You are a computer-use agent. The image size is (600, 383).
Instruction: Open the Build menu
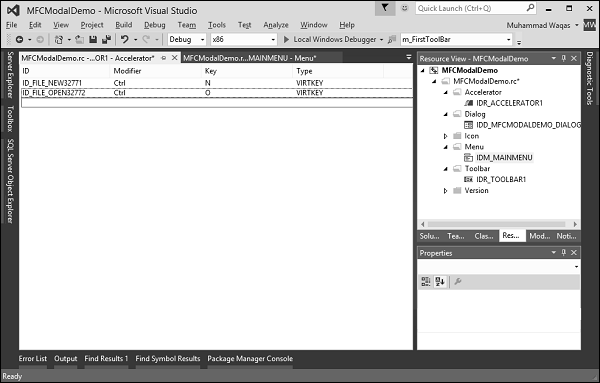click(124, 25)
